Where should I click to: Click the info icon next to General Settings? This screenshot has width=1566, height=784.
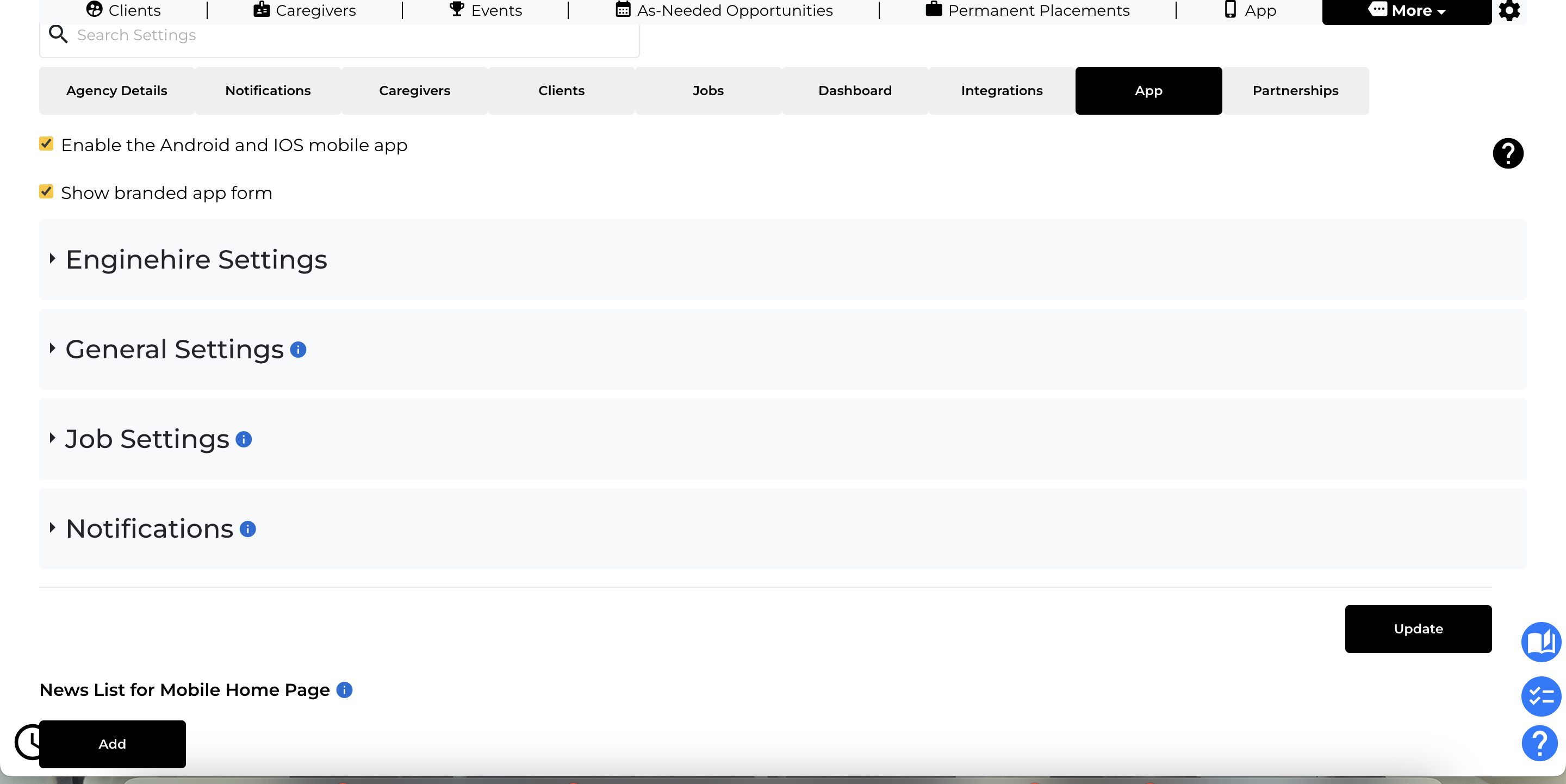click(x=298, y=350)
